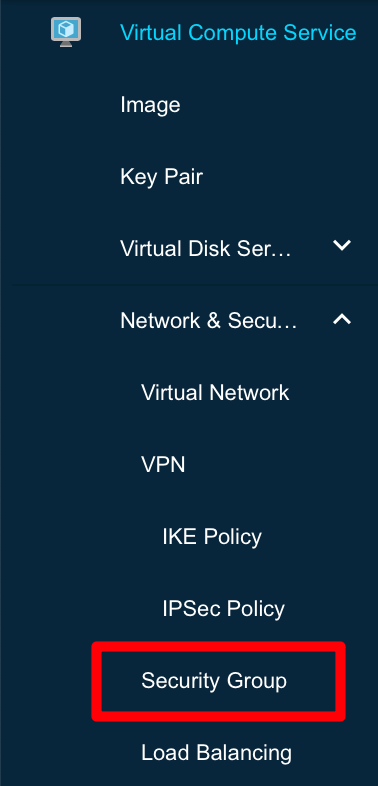
Task: Click the red-outlined Security Group box
Action: pyautogui.click(x=219, y=681)
